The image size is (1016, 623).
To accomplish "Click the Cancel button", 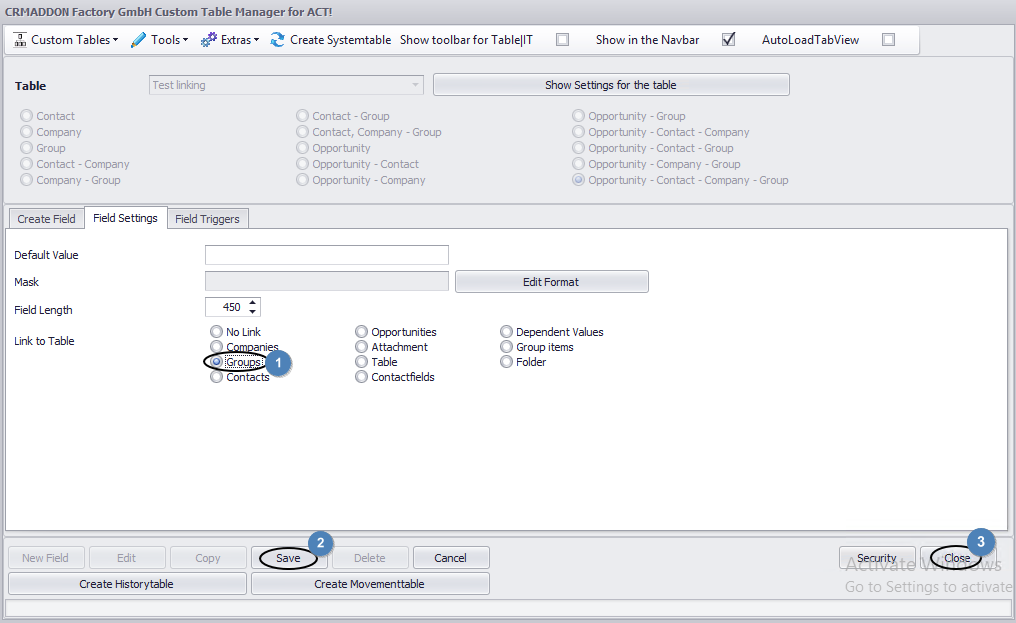I will click(x=451, y=558).
